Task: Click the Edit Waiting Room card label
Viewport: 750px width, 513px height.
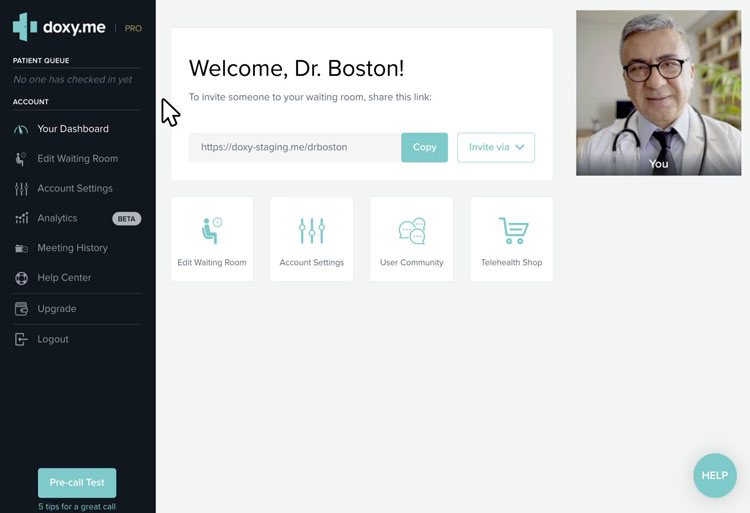Action: point(212,262)
